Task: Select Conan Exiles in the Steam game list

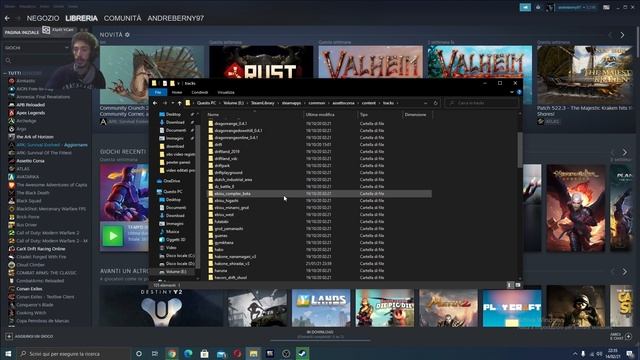Action: pos(29,289)
